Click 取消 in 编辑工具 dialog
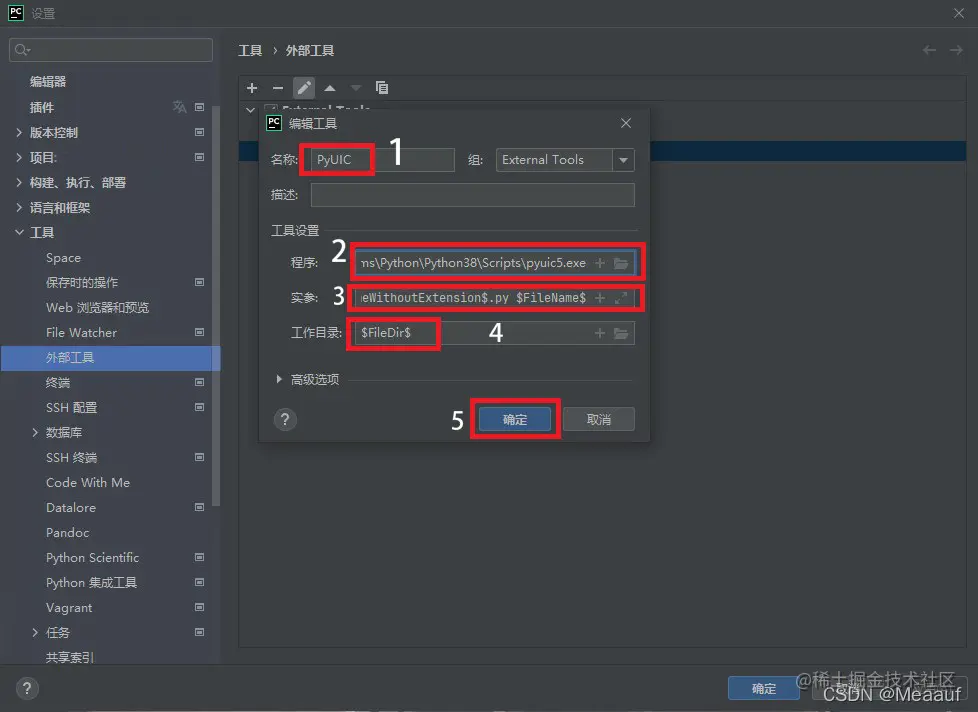The image size is (978, 712). click(599, 420)
